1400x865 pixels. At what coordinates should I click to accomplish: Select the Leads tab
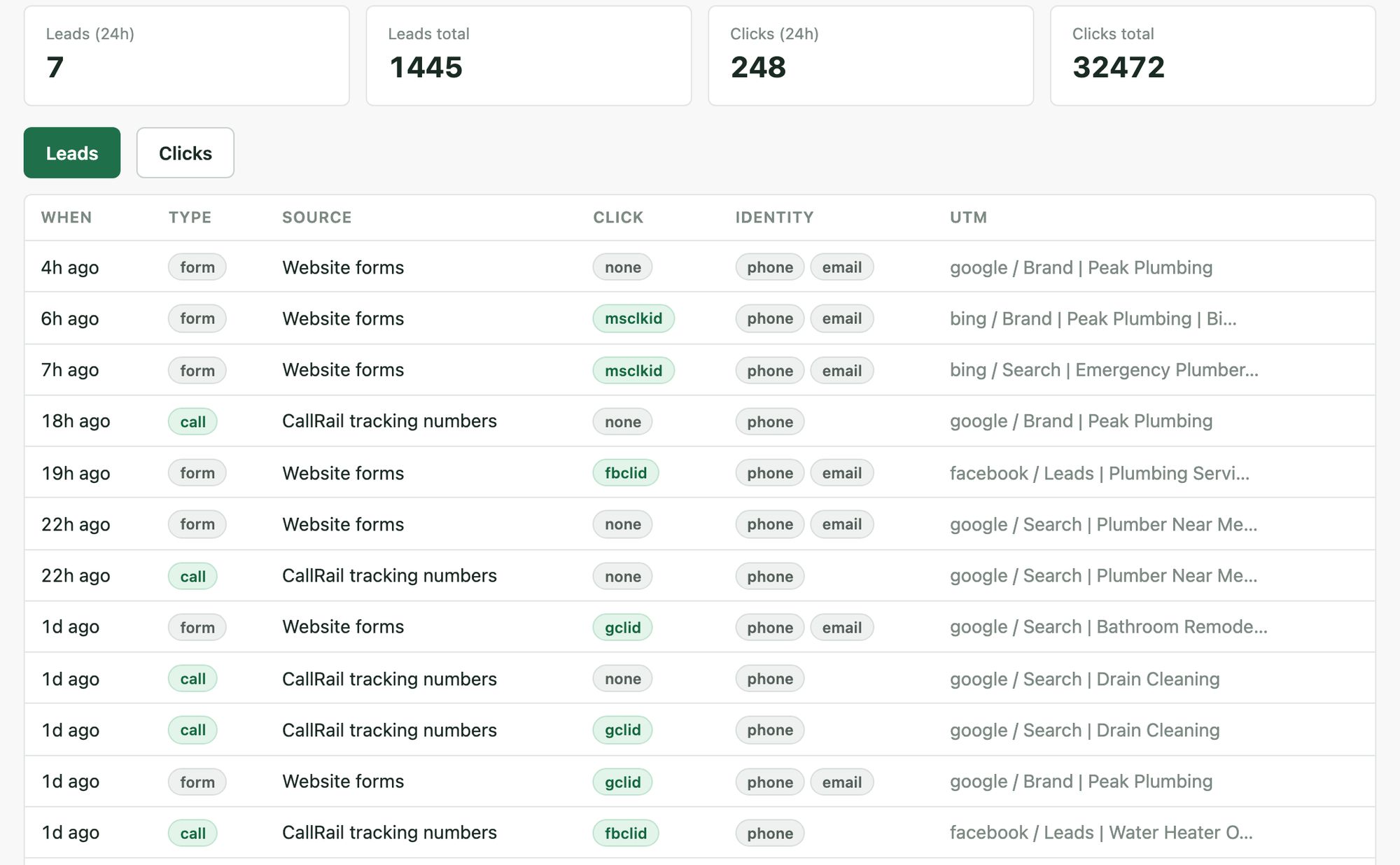[x=72, y=153]
